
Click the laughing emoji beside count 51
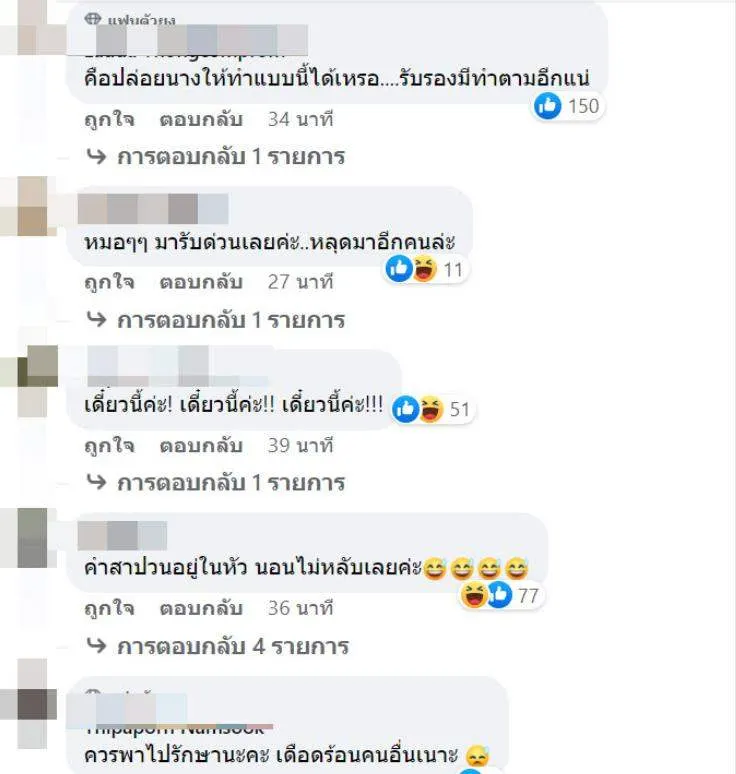click(431, 409)
